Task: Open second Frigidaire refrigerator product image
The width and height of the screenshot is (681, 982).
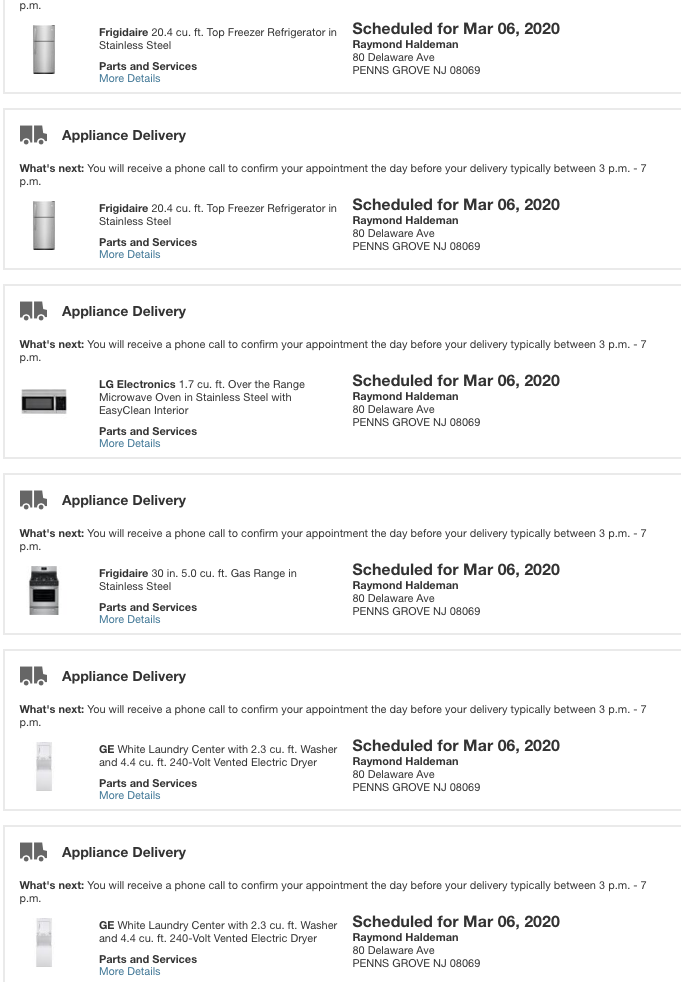Action: point(44,225)
